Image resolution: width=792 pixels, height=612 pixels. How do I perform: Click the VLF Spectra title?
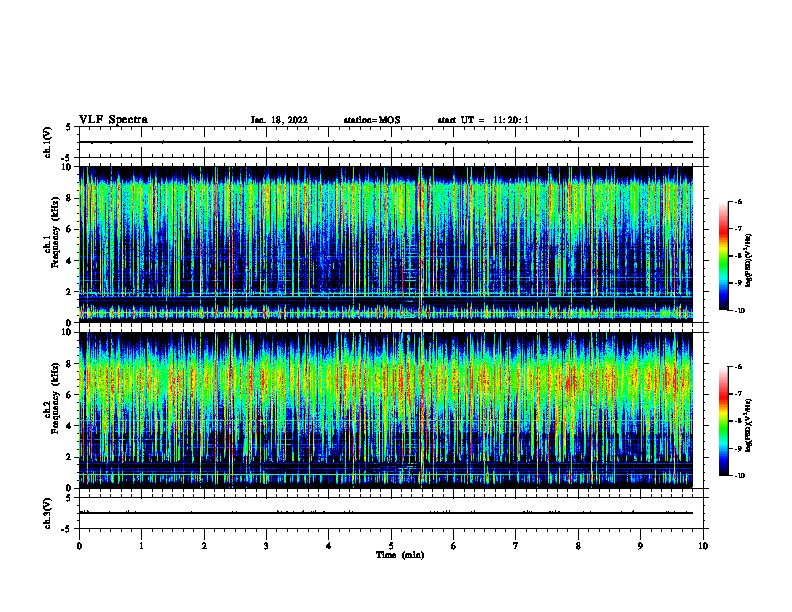pos(113,120)
